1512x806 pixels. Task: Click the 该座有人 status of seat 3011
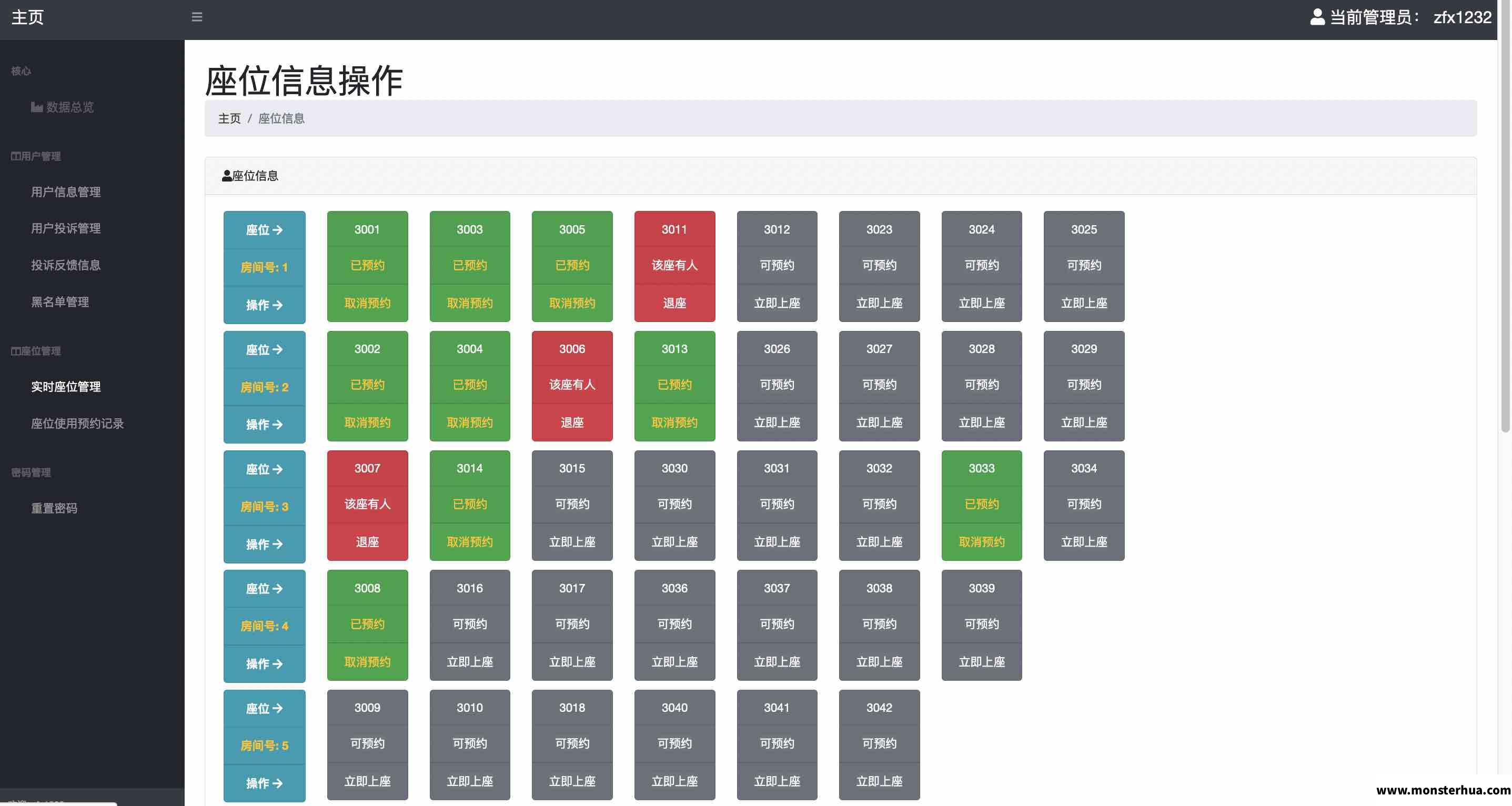pyautogui.click(x=674, y=265)
